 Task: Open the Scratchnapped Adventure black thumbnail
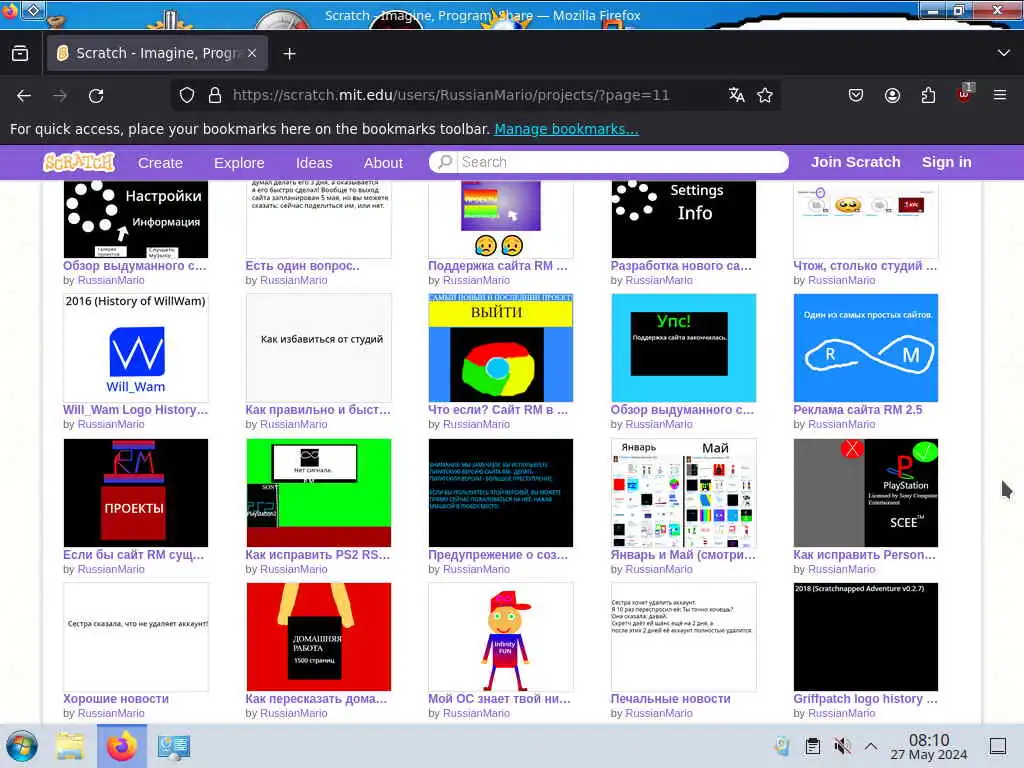tap(866, 637)
